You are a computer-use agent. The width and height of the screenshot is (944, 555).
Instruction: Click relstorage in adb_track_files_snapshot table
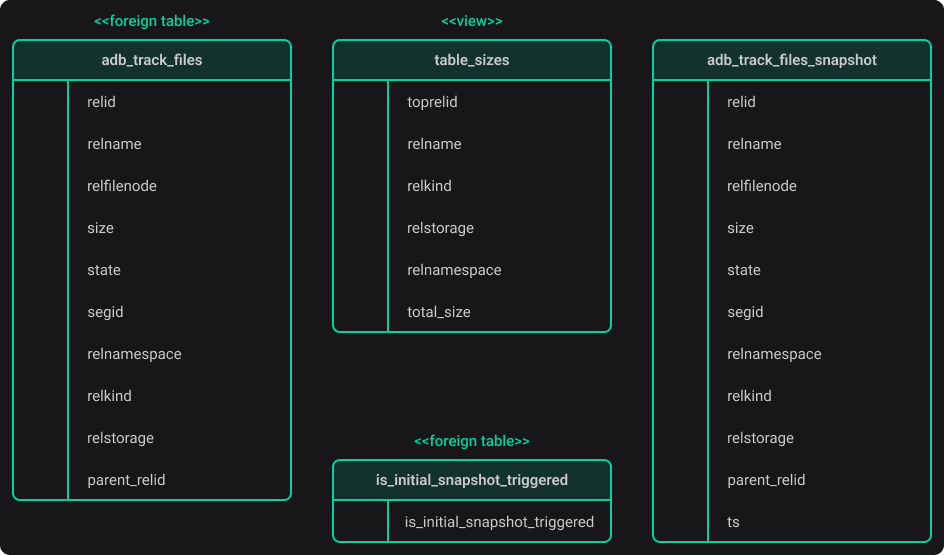click(760, 438)
